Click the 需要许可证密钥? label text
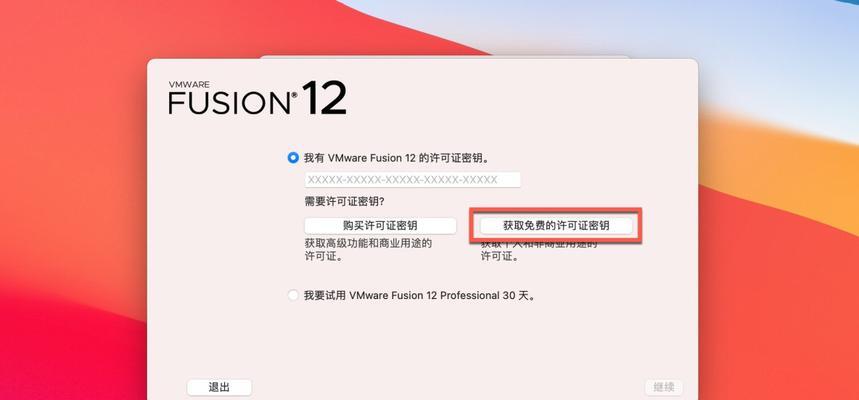 coord(345,202)
